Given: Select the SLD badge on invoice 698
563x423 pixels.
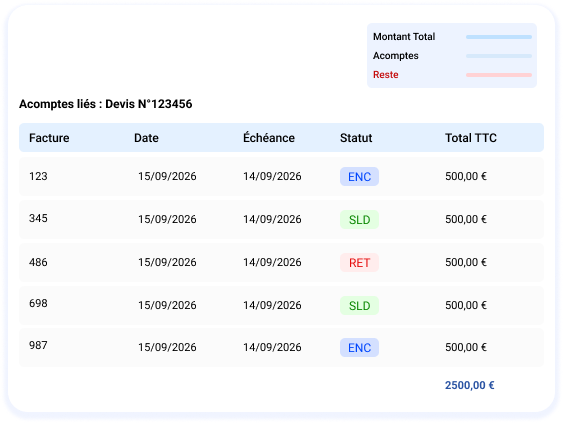Looking at the screenshot, I should pos(359,306).
